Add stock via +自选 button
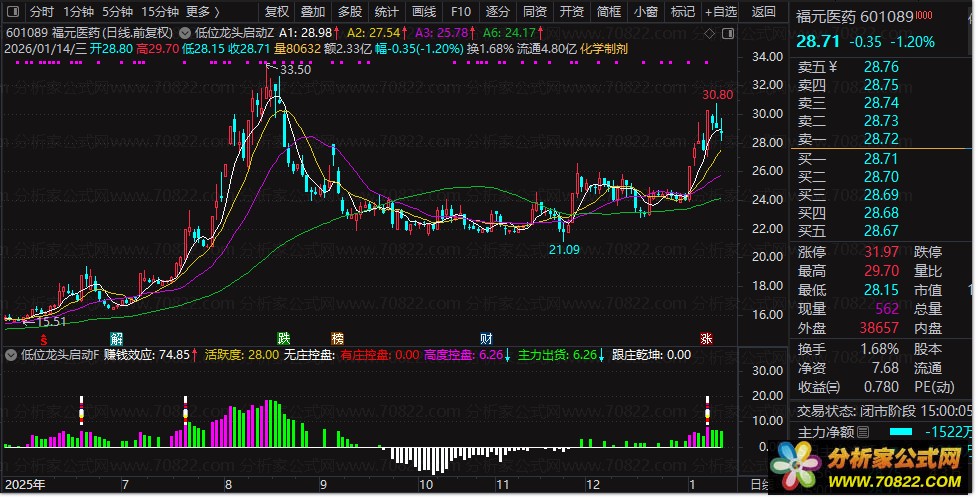Viewport: 978px width, 498px height. pyautogui.click(x=721, y=11)
